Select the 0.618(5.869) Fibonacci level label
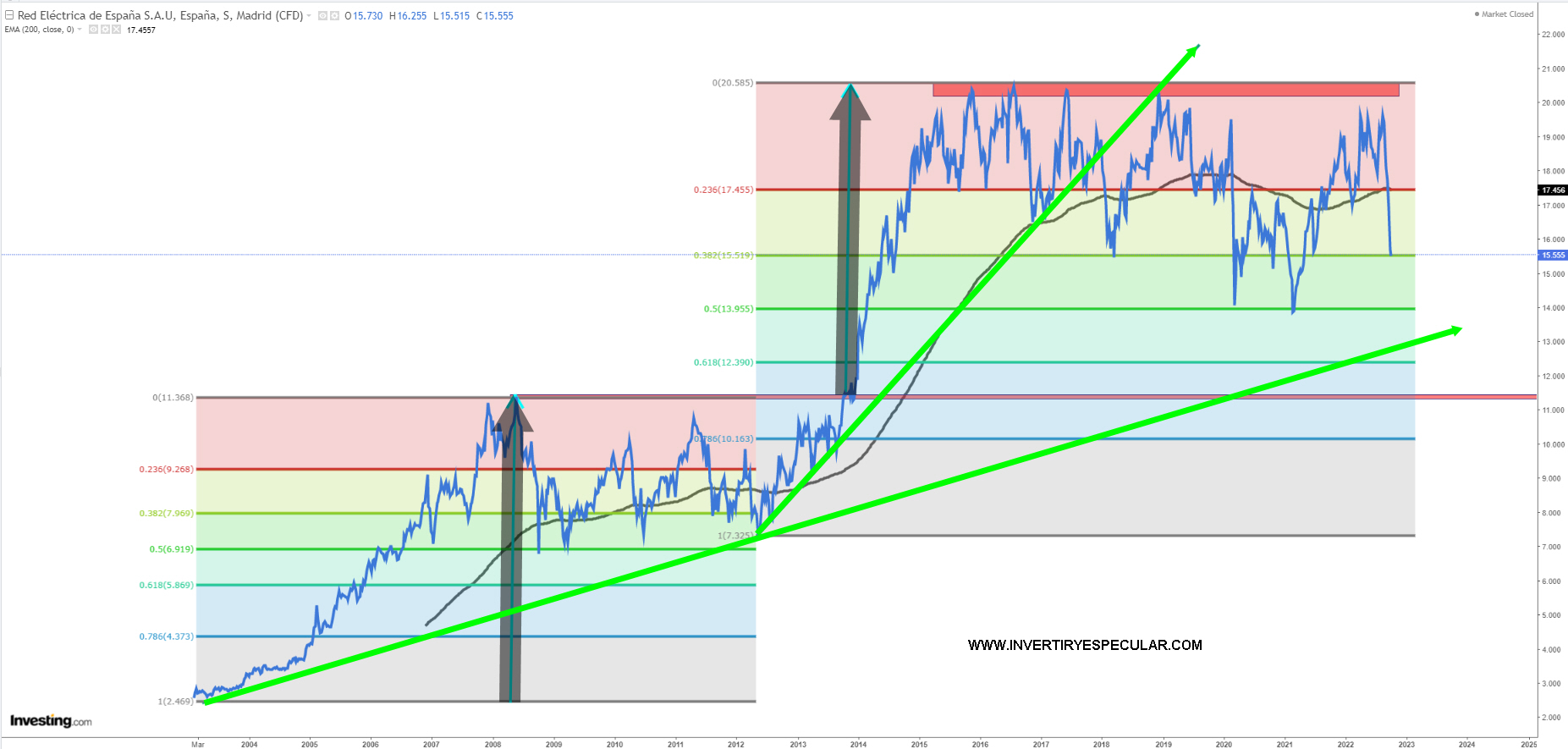The image size is (1568, 749). click(166, 585)
